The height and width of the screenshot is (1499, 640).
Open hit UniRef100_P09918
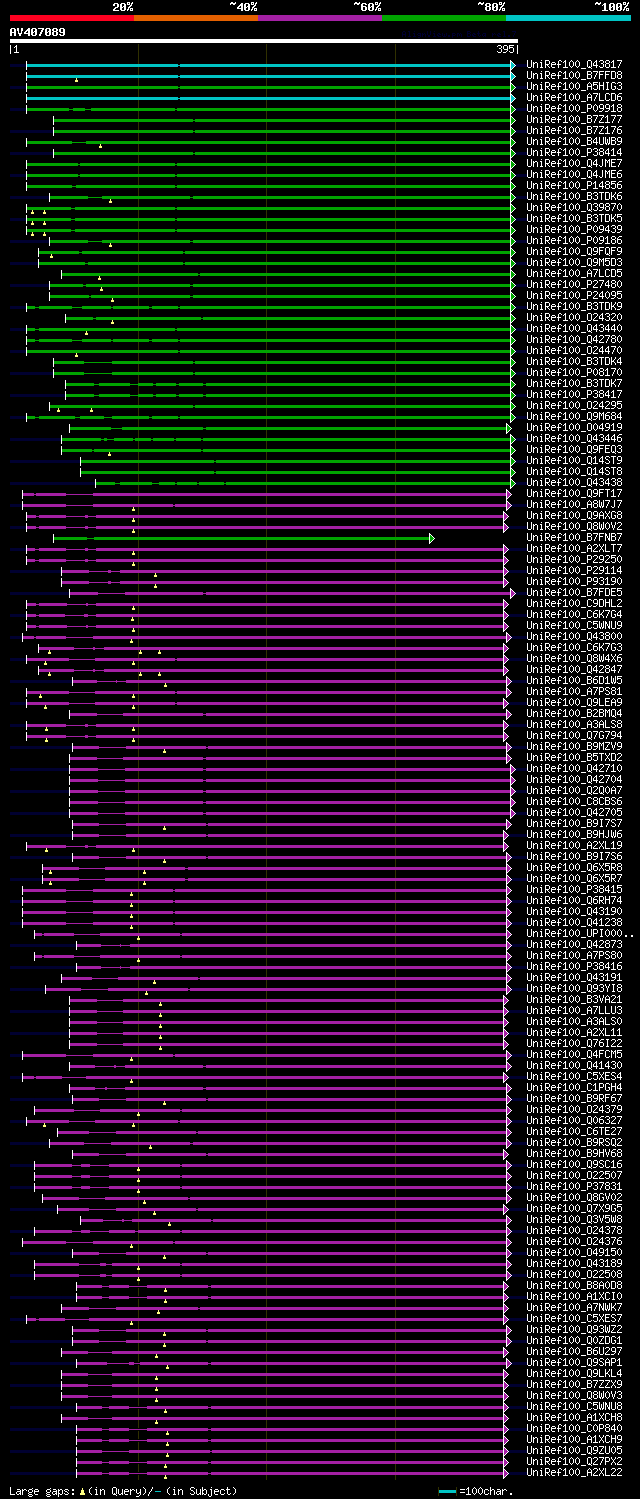[x=575, y=109]
